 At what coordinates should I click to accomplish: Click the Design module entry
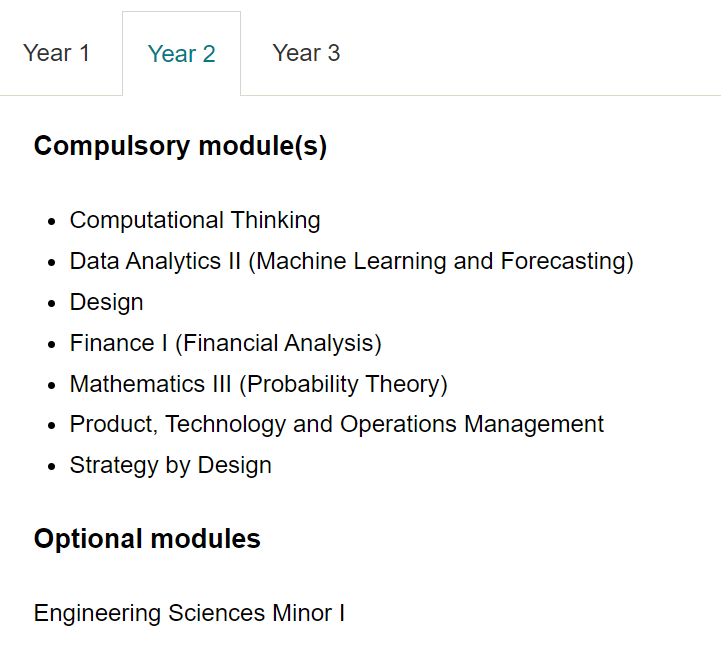tap(107, 302)
